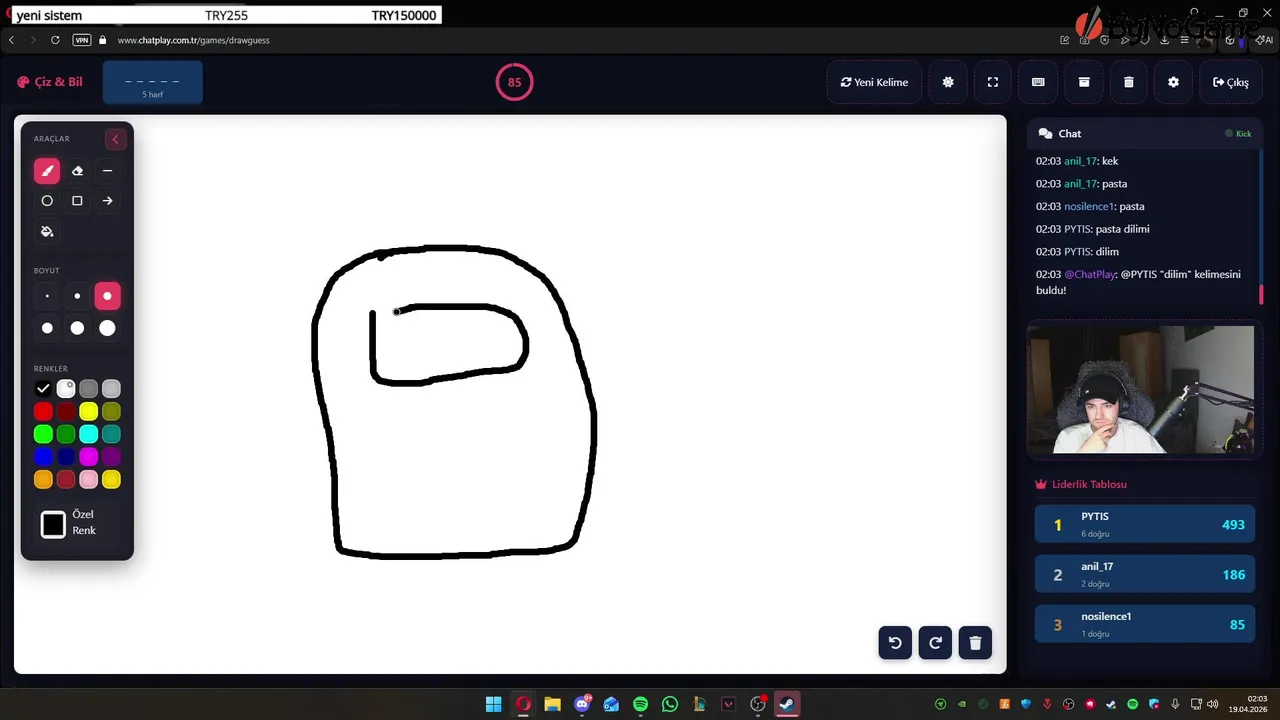This screenshot has width=1280, height=720.
Task: Click the sun-shaped gear icon button
Action: 948,82
